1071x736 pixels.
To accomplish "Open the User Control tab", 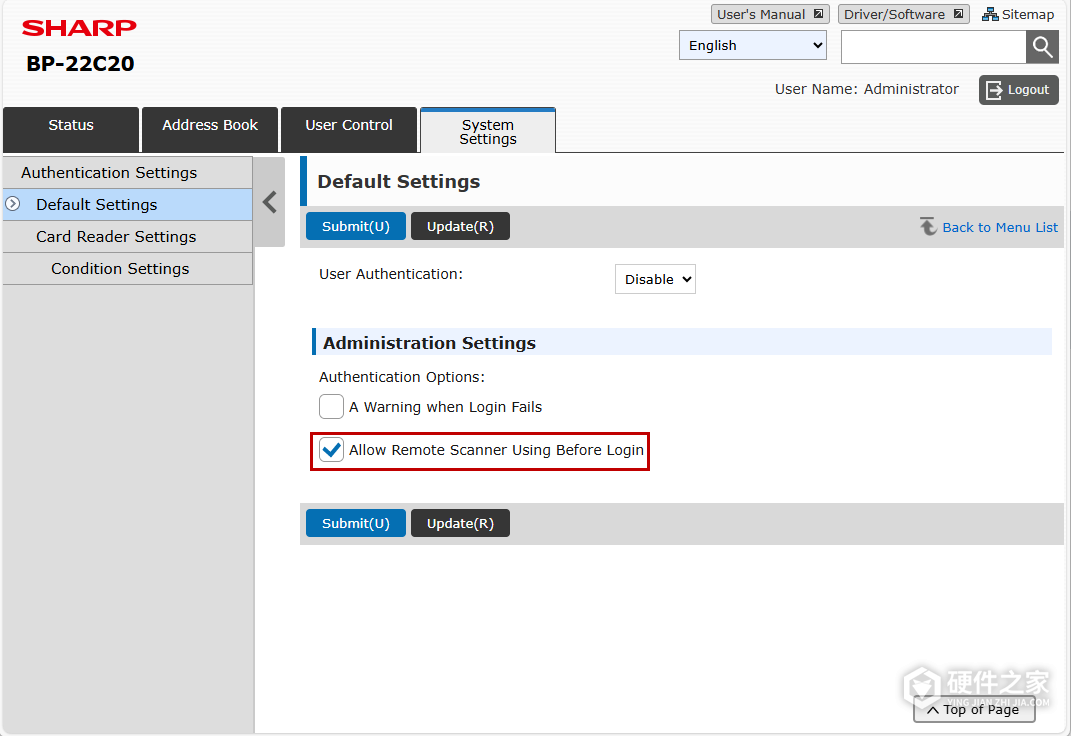I will [349, 130].
